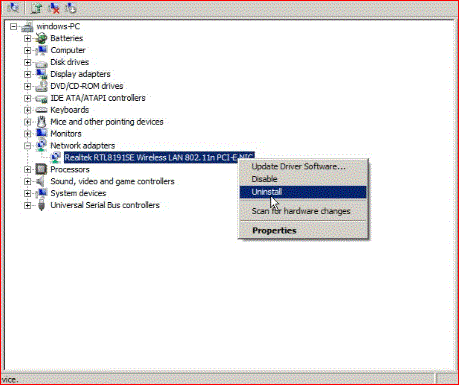Click the Disable device toolbar icon

pos(71,8)
